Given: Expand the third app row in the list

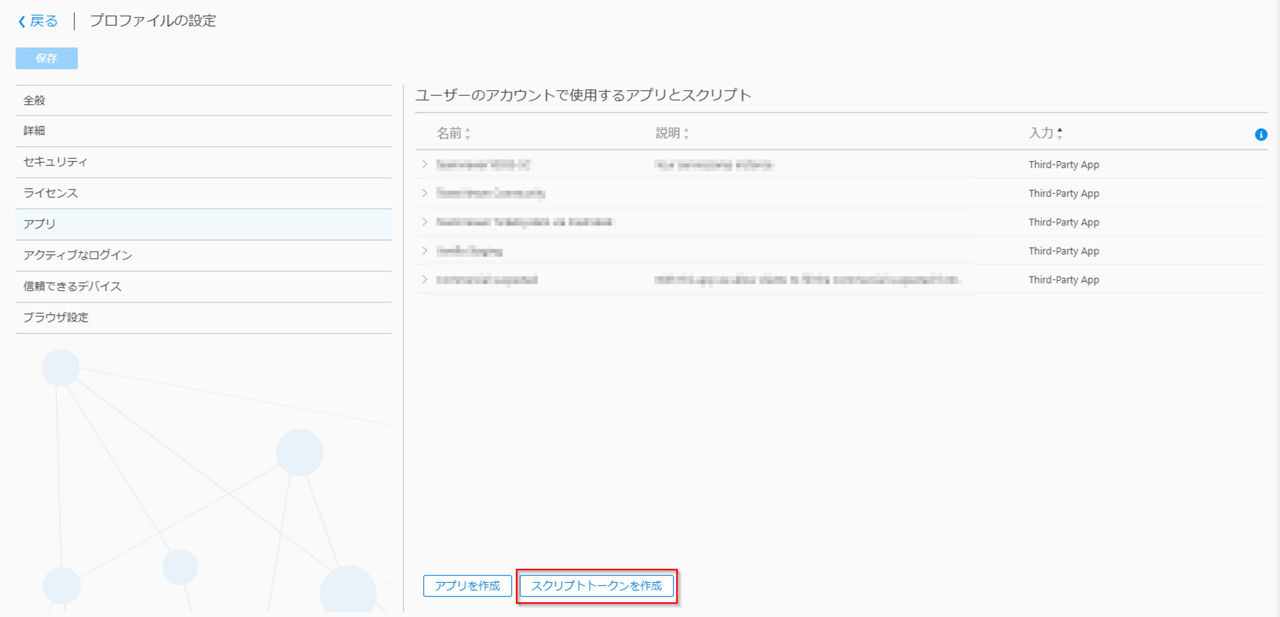Looking at the screenshot, I should click(425, 222).
